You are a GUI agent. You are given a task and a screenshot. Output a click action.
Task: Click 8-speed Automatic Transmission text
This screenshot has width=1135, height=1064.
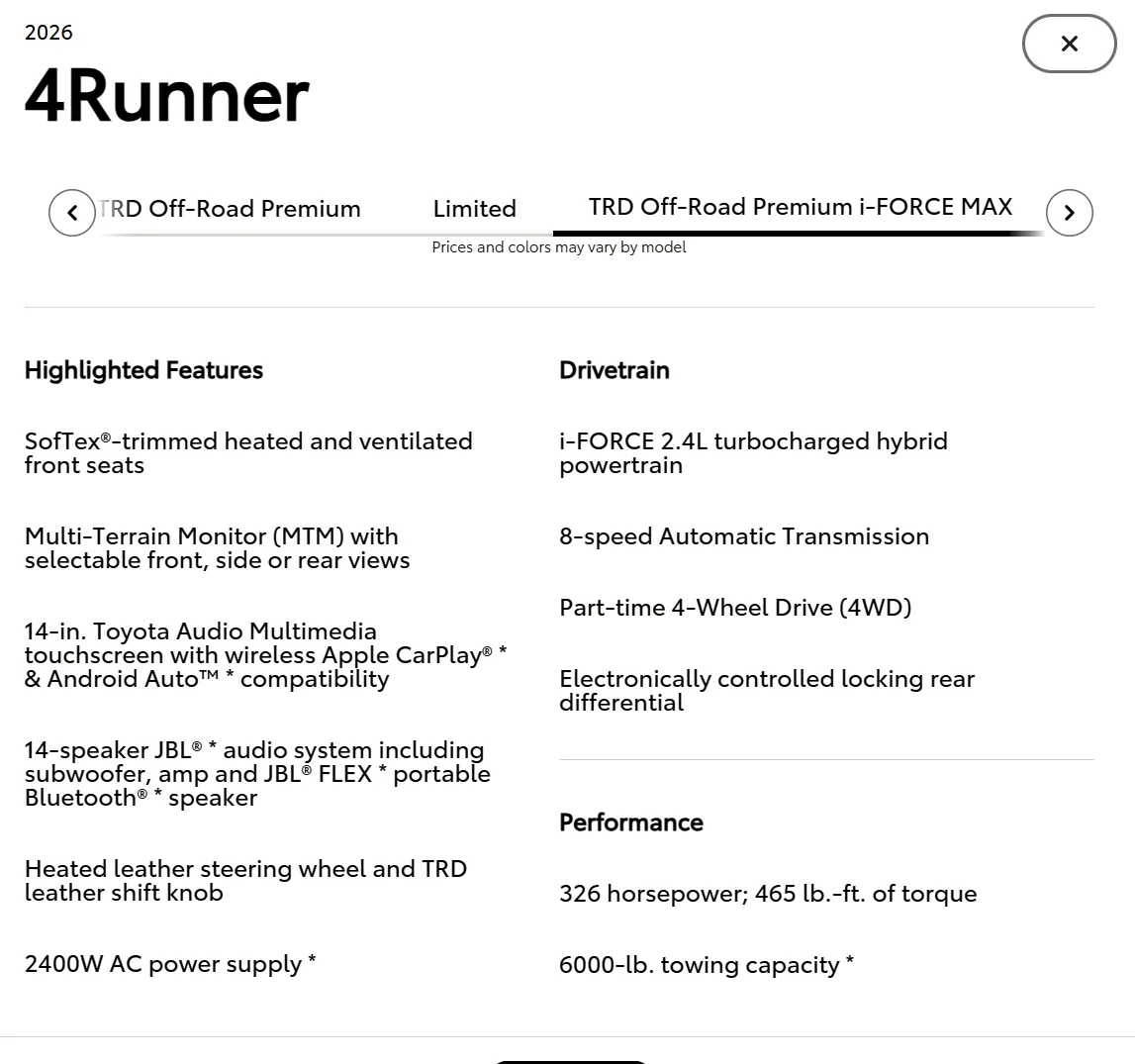click(744, 536)
